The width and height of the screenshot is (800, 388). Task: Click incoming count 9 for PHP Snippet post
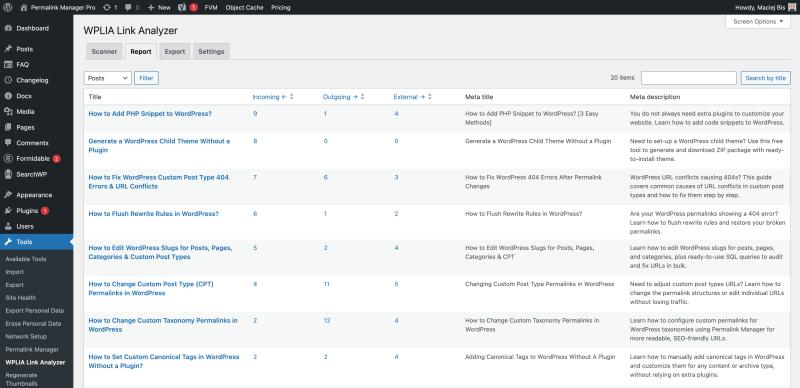pyautogui.click(x=255, y=114)
